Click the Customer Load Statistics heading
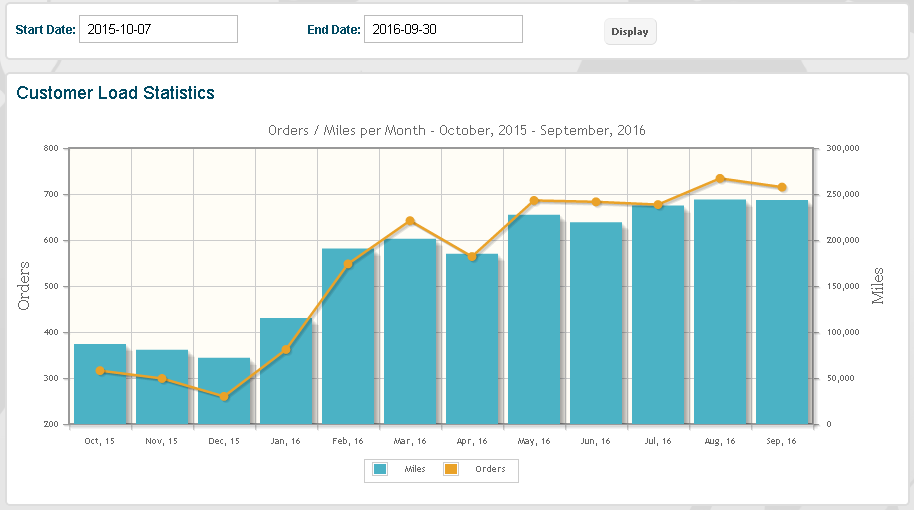Screen dimensions: 914x510 (x=116, y=93)
